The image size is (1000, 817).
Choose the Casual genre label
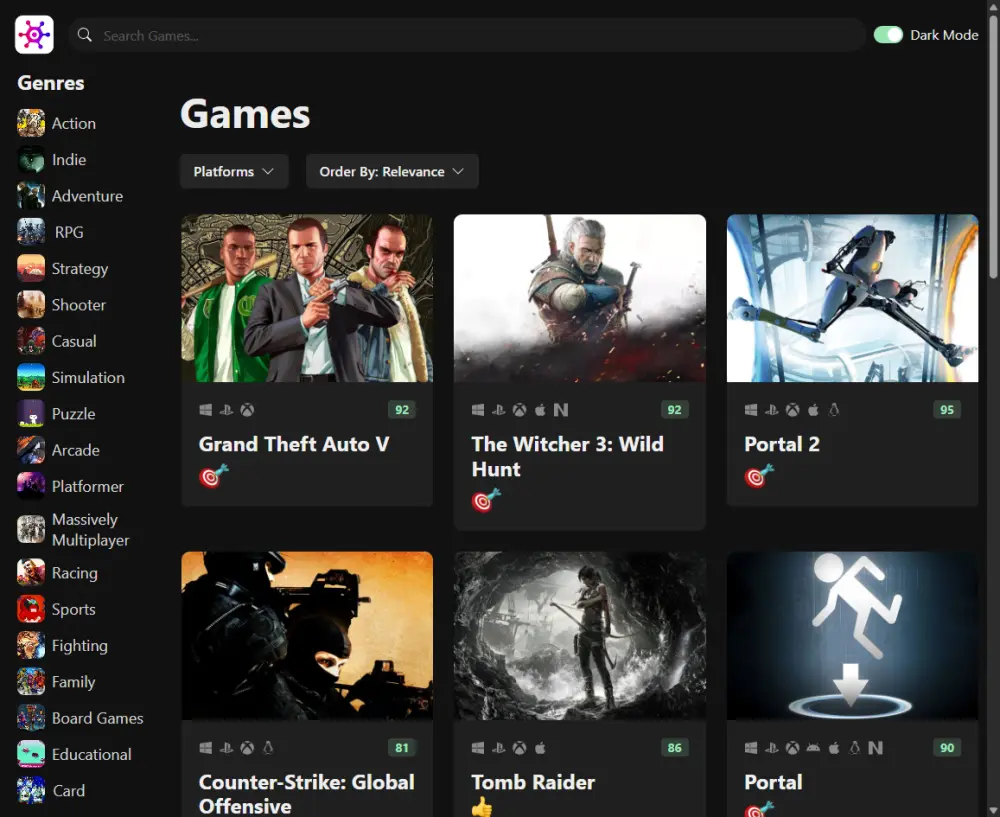pos(74,341)
